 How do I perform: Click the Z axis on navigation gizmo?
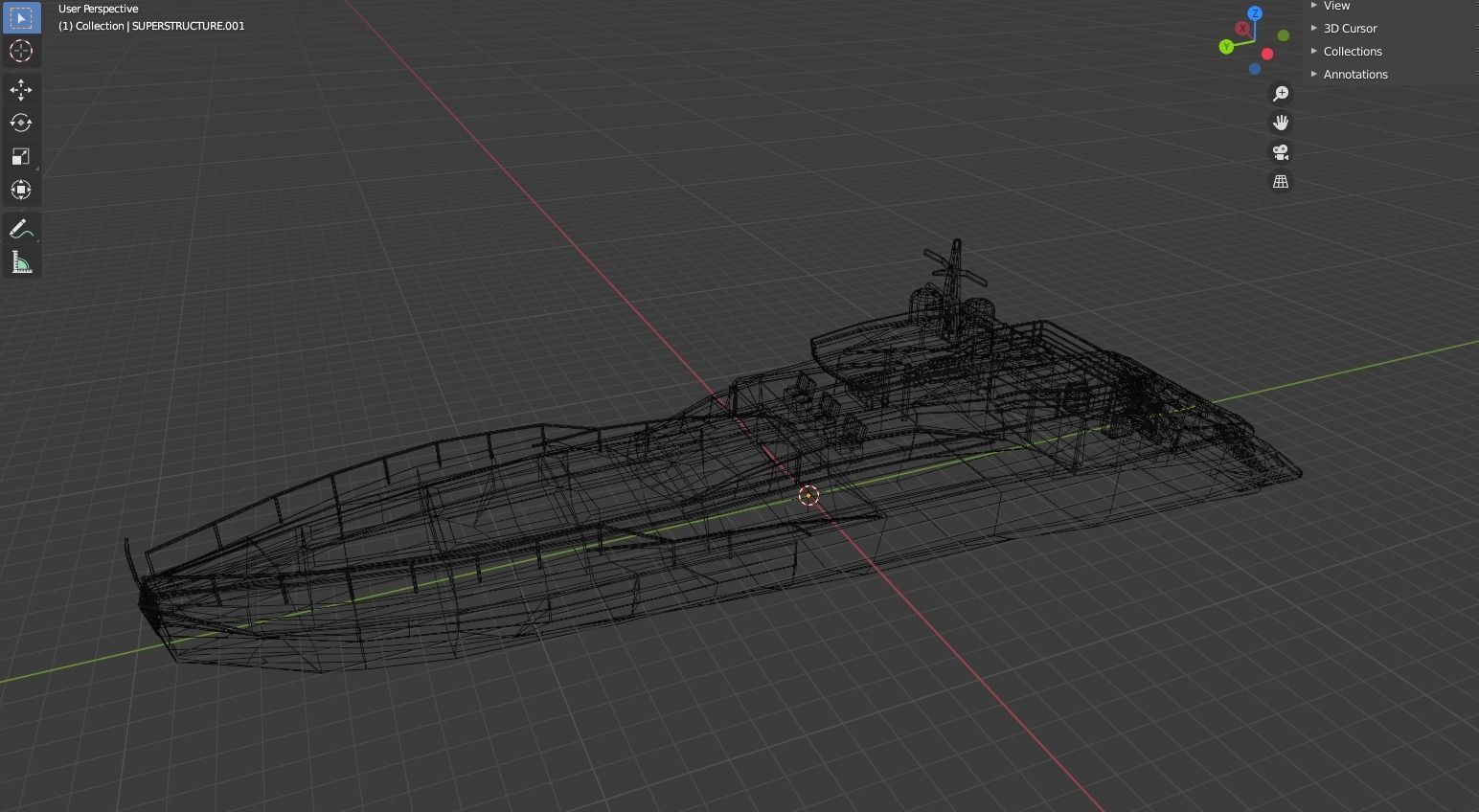pyautogui.click(x=1255, y=13)
